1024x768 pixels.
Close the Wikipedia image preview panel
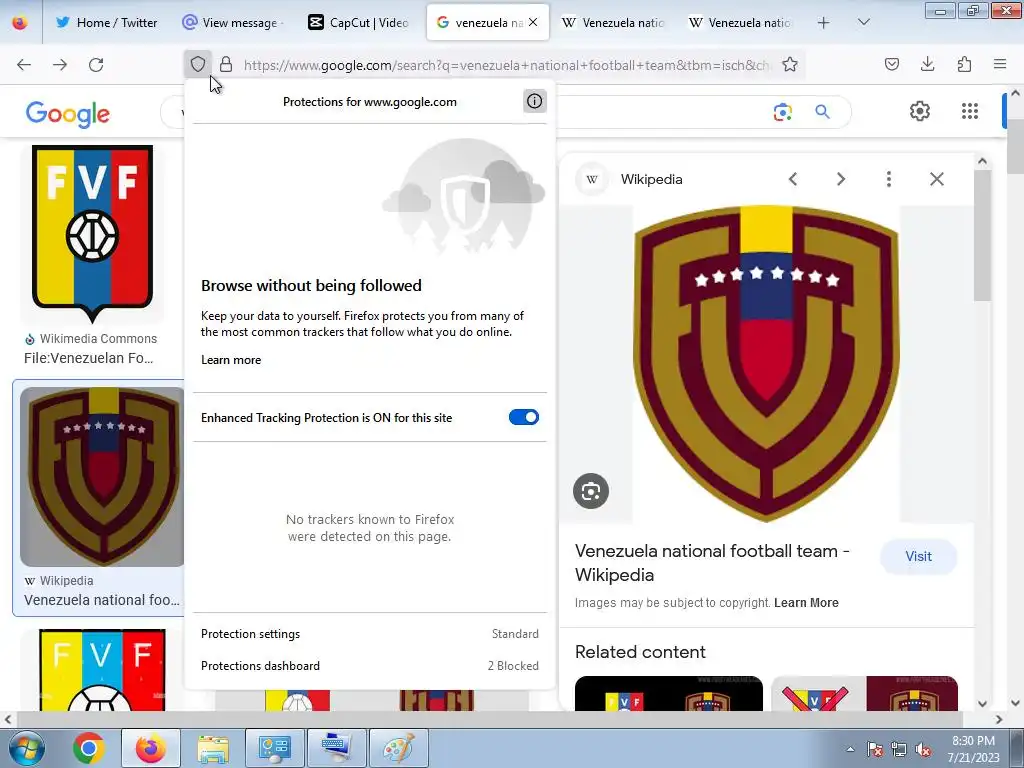(x=936, y=179)
